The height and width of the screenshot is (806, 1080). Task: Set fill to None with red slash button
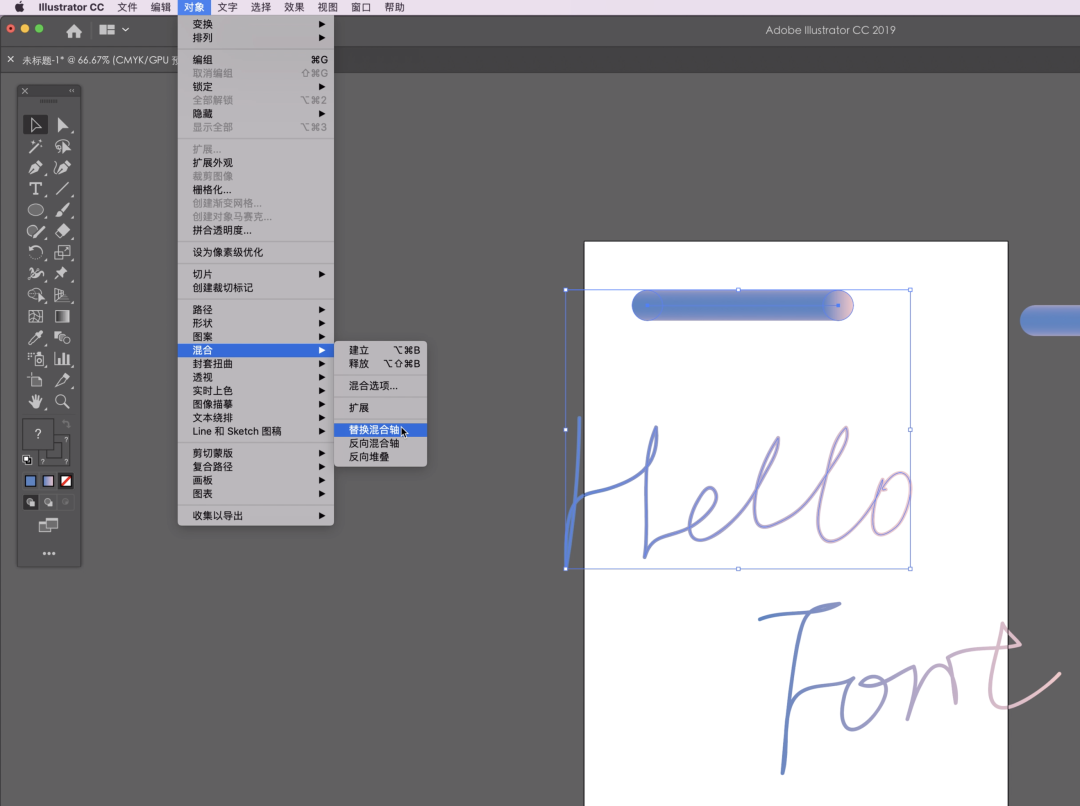(x=66, y=481)
